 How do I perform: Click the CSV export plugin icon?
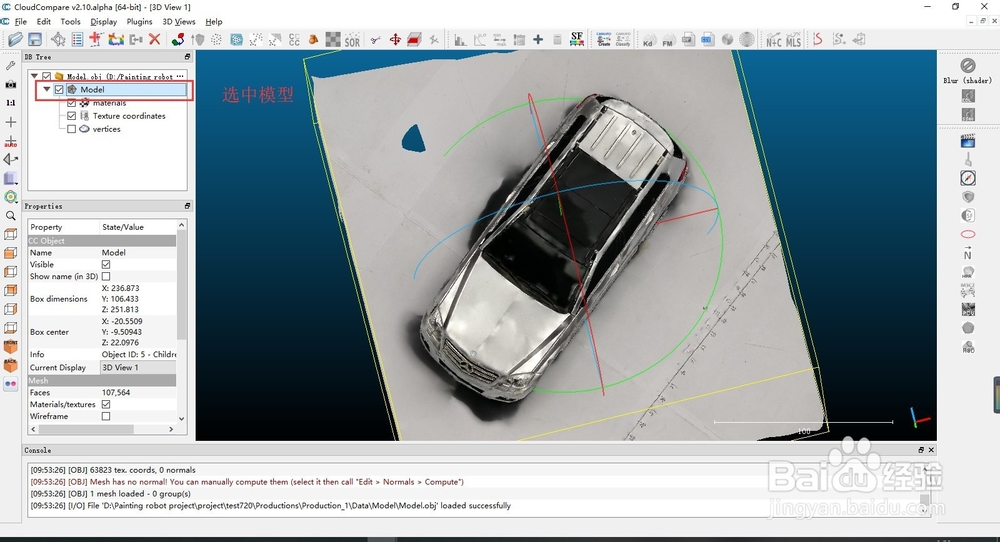[707, 40]
